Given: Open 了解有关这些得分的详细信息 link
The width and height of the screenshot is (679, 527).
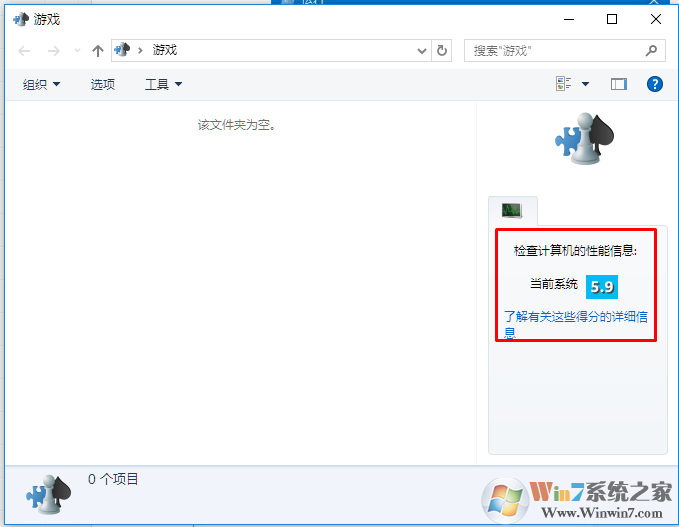Looking at the screenshot, I should (x=576, y=324).
